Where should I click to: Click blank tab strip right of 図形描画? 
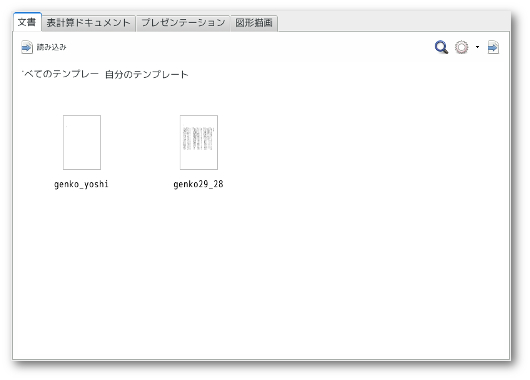[x=392, y=23]
